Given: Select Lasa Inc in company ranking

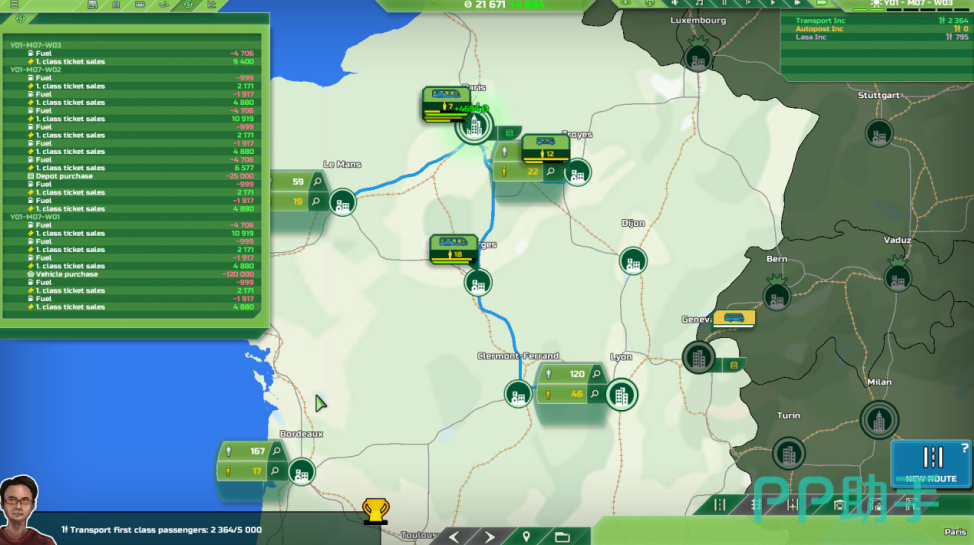Looking at the screenshot, I should [811, 37].
